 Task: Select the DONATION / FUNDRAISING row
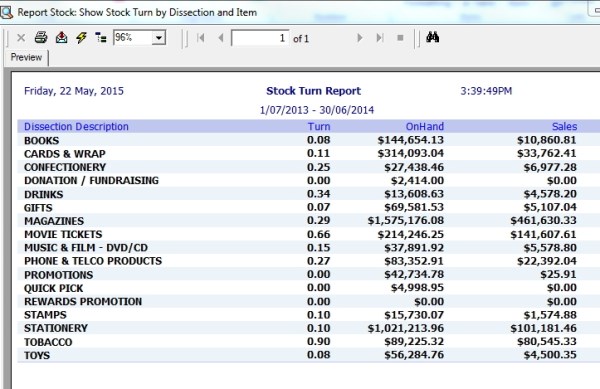(308, 181)
